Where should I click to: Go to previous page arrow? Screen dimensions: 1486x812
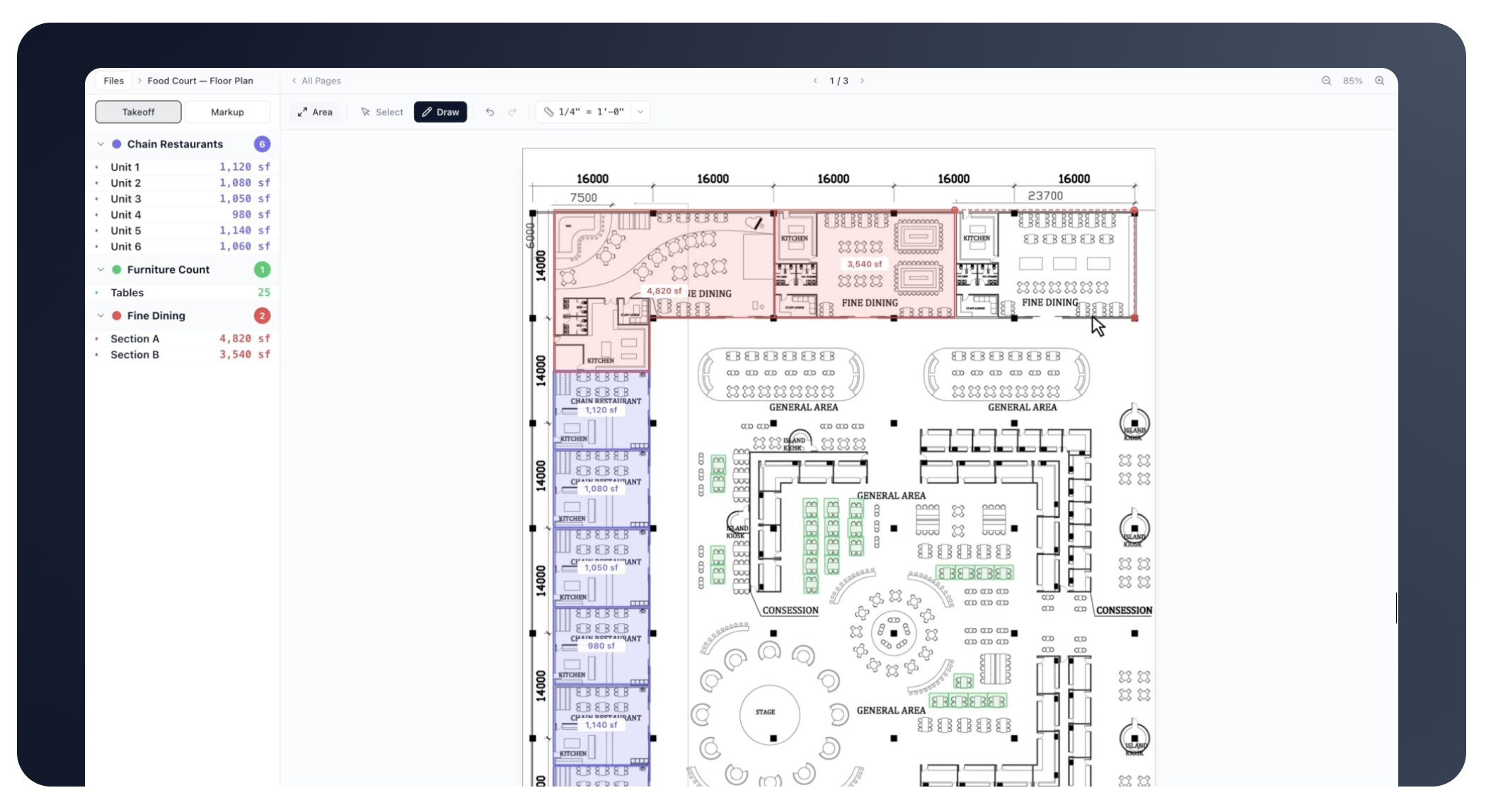tap(815, 81)
